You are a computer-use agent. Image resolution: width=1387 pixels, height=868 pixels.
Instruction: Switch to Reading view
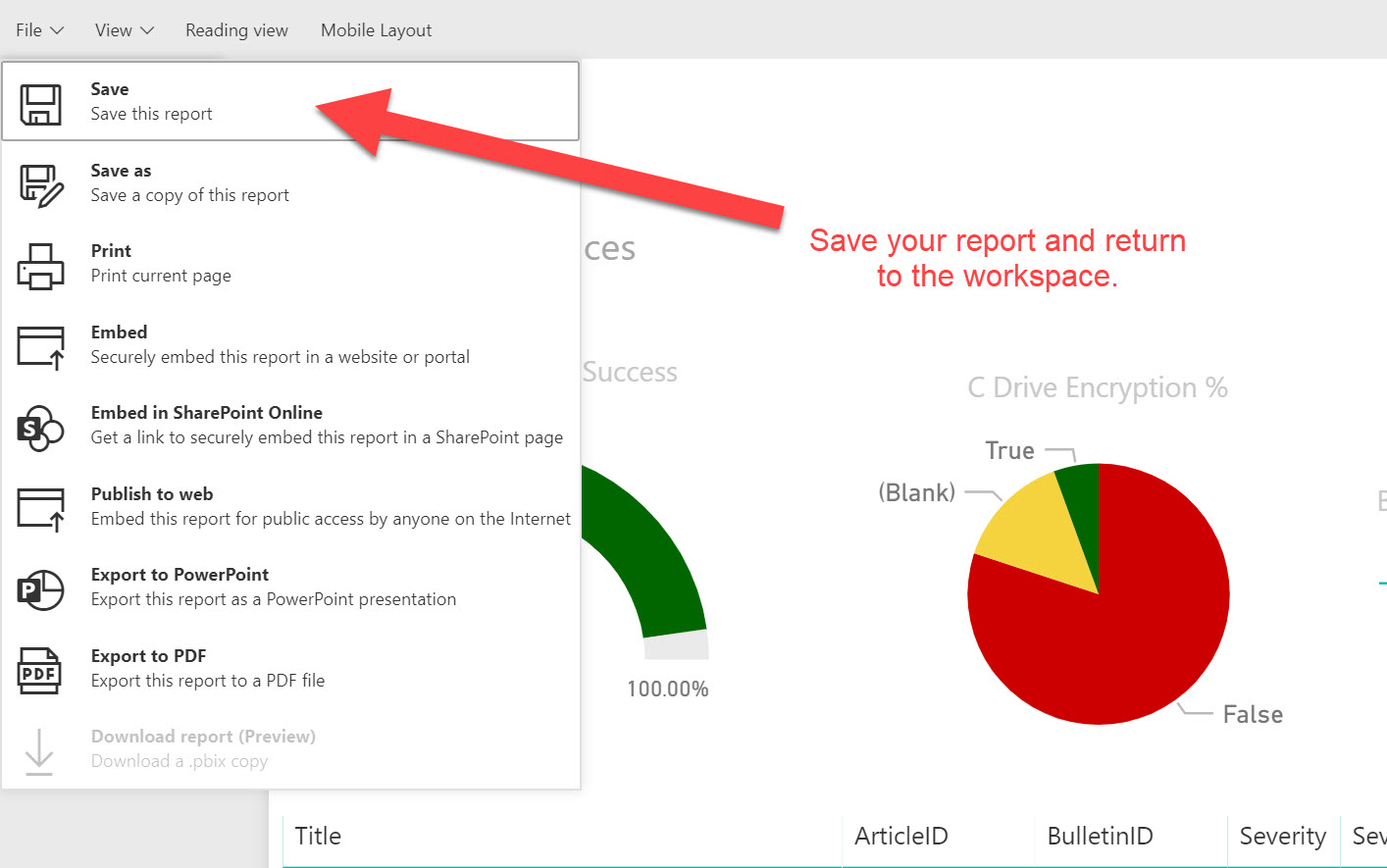(x=235, y=29)
